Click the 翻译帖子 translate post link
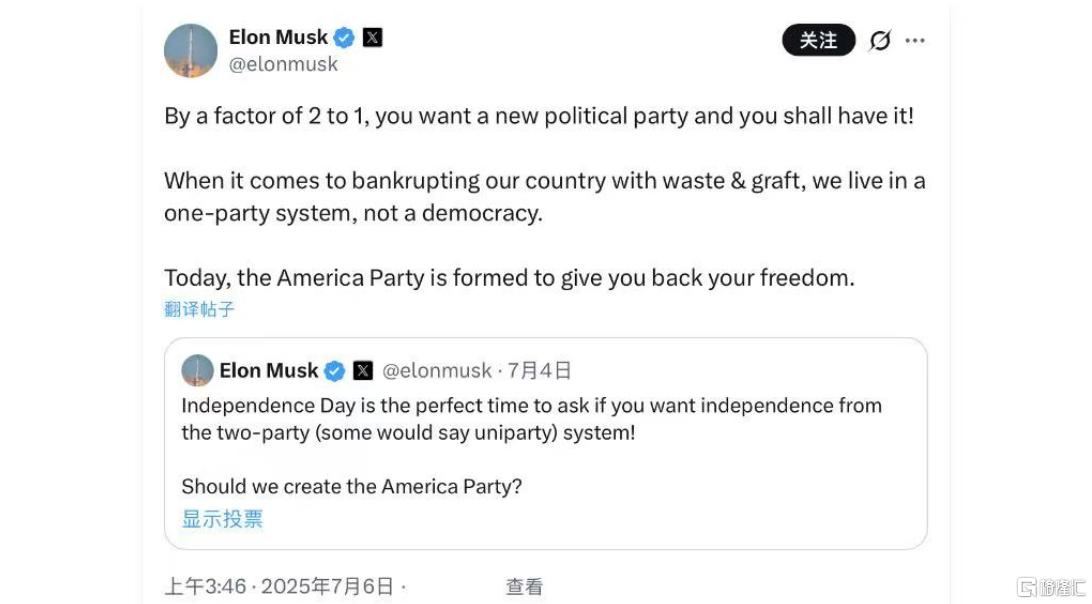 (x=199, y=309)
